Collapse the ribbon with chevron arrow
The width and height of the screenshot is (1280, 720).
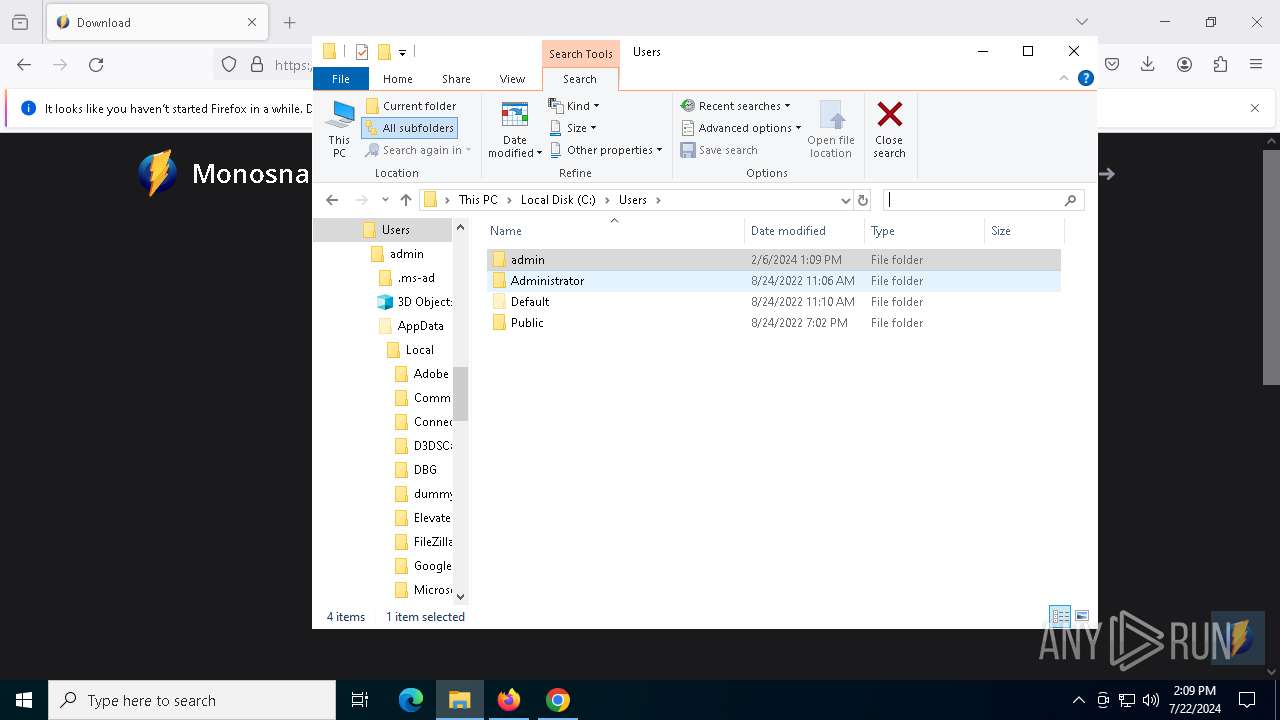[x=1064, y=78]
